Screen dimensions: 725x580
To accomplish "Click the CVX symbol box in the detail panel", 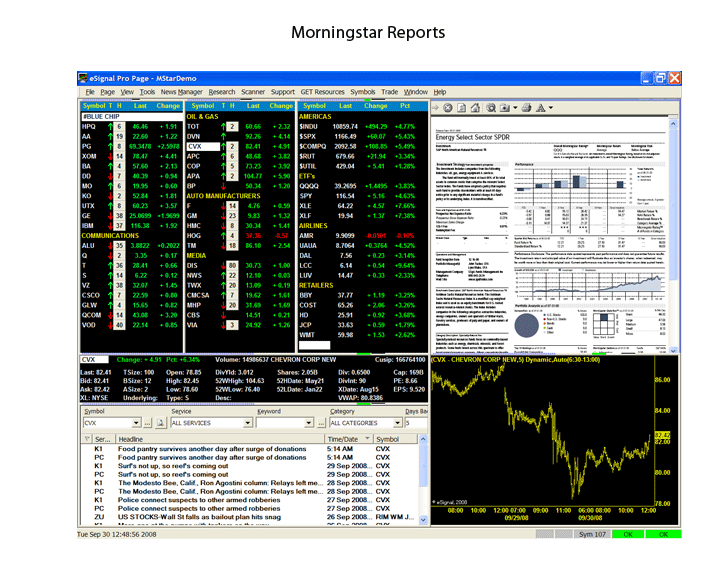I will pyautogui.click(x=94, y=359).
